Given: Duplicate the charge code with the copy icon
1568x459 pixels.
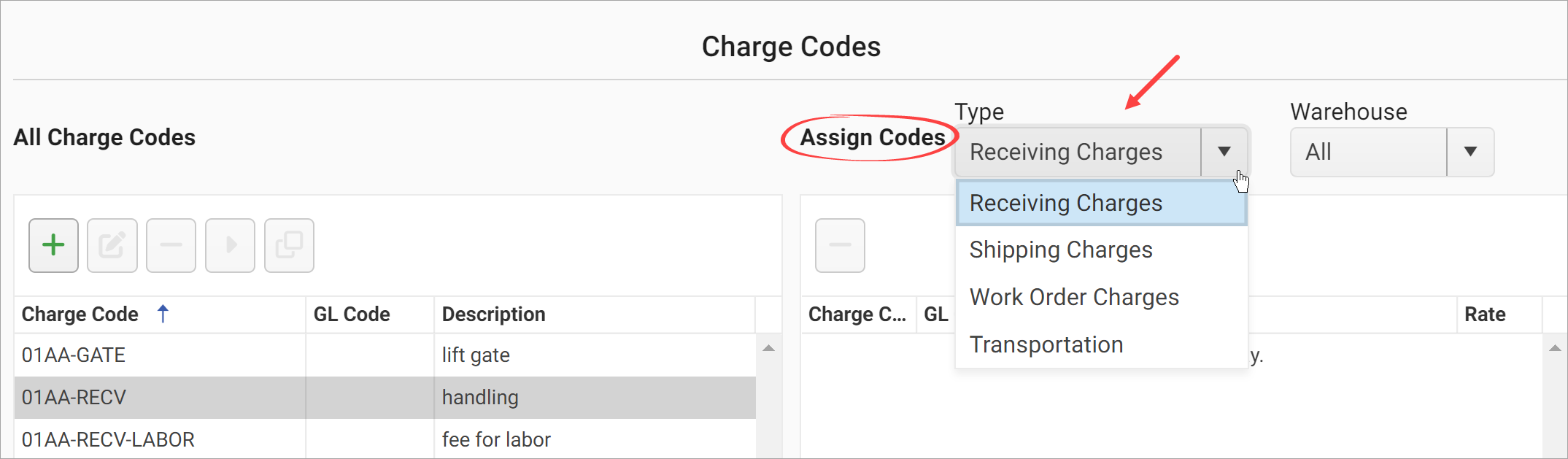Looking at the screenshot, I should click(x=289, y=245).
